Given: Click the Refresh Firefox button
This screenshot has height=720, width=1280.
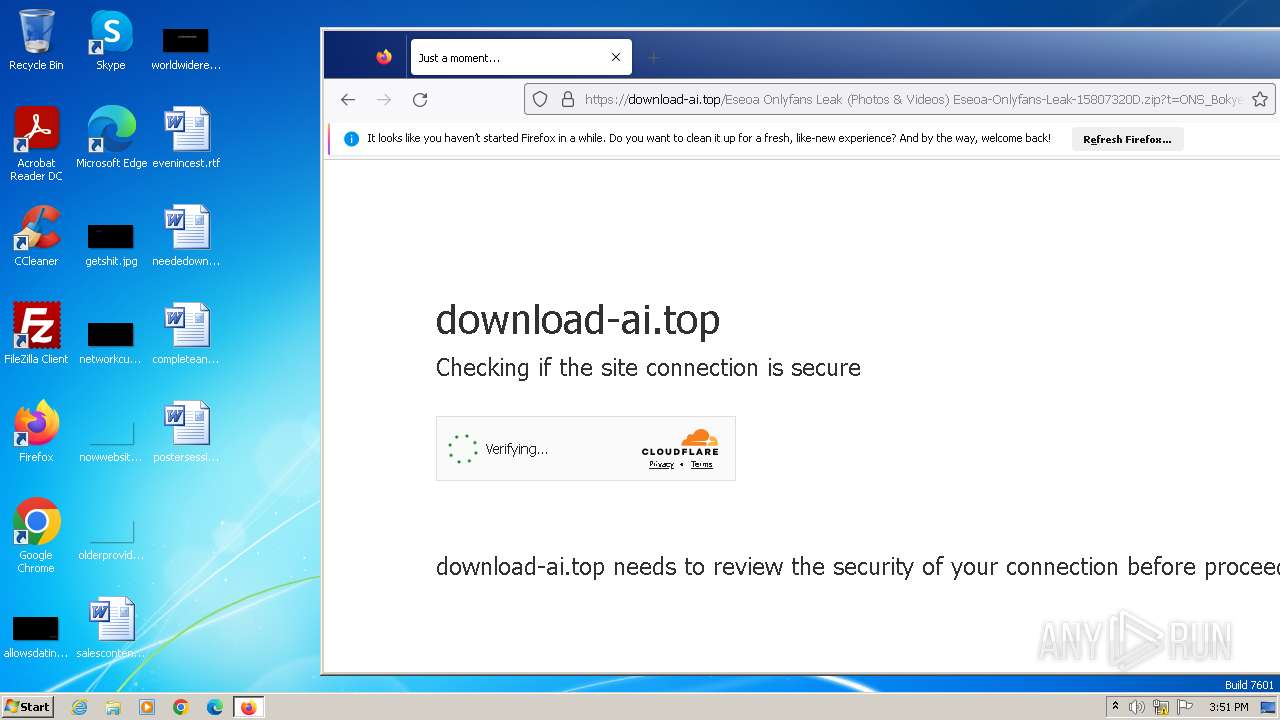Looking at the screenshot, I should click(1127, 139).
